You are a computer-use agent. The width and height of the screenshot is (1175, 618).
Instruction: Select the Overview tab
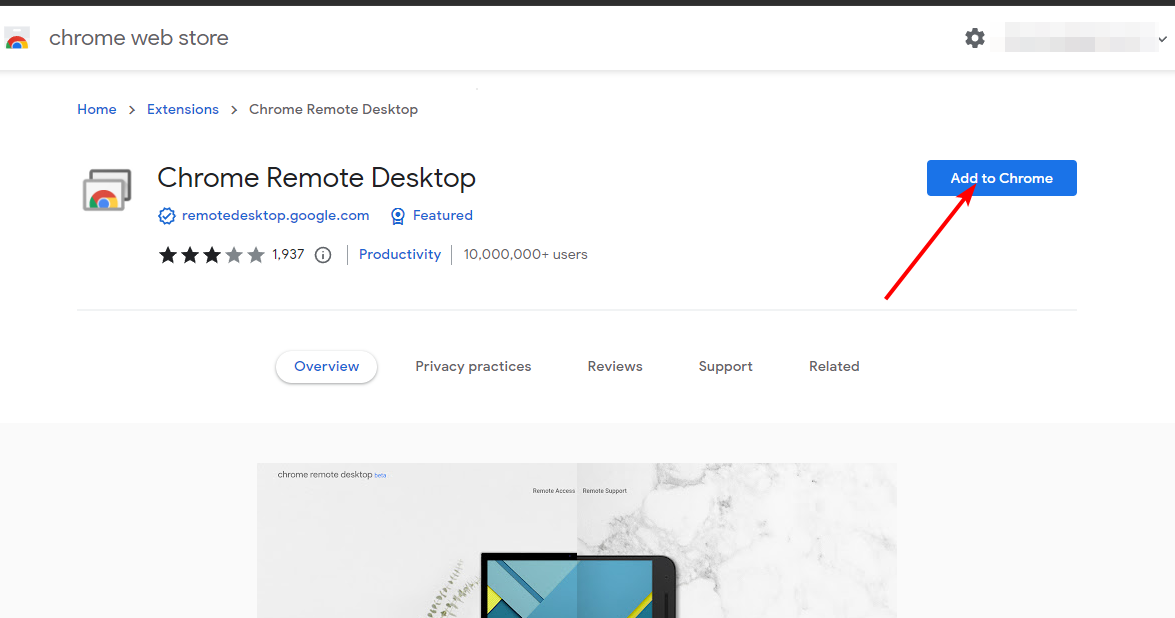click(x=326, y=366)
